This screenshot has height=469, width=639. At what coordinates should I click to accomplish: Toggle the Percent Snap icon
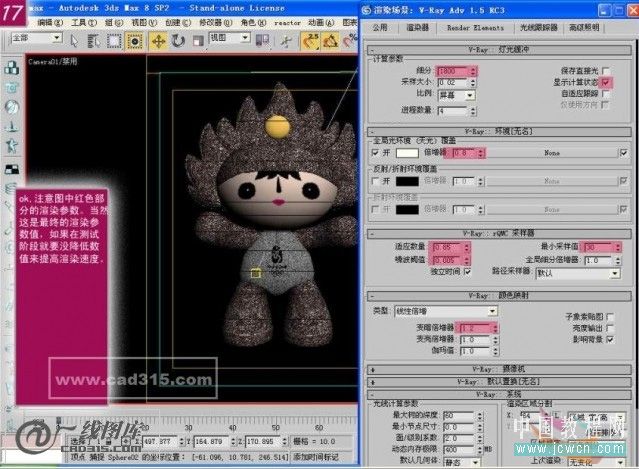350,41
